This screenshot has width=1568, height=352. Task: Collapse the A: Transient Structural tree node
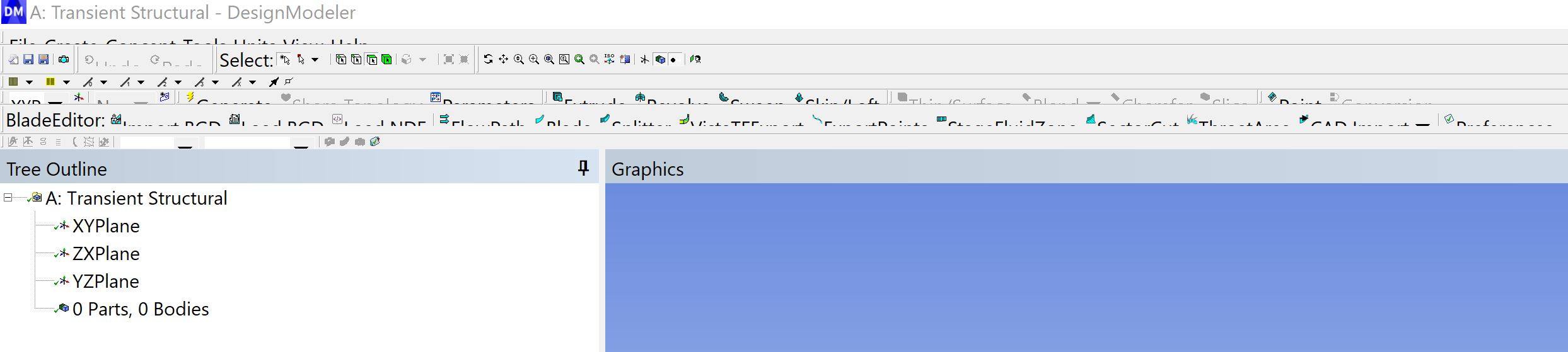coord(8,198)
